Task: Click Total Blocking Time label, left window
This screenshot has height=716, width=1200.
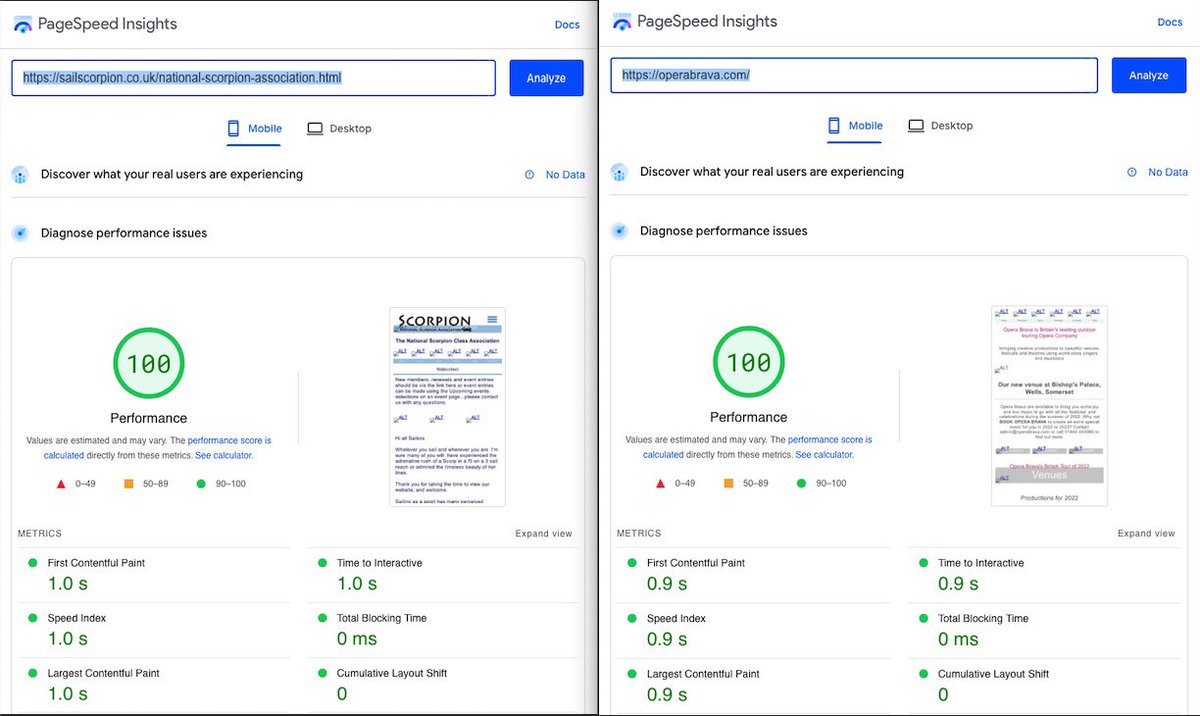Action: [x=381, y=618]
